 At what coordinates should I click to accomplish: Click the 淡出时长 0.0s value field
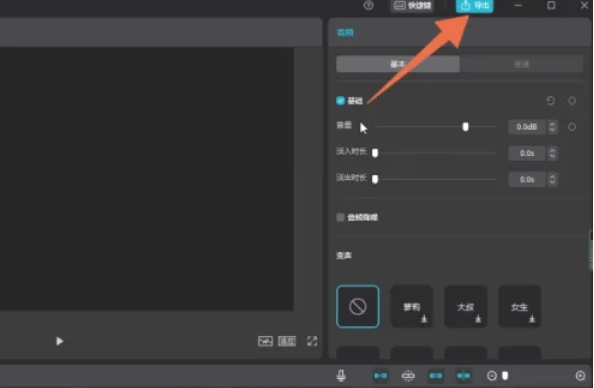pos(527,179)
